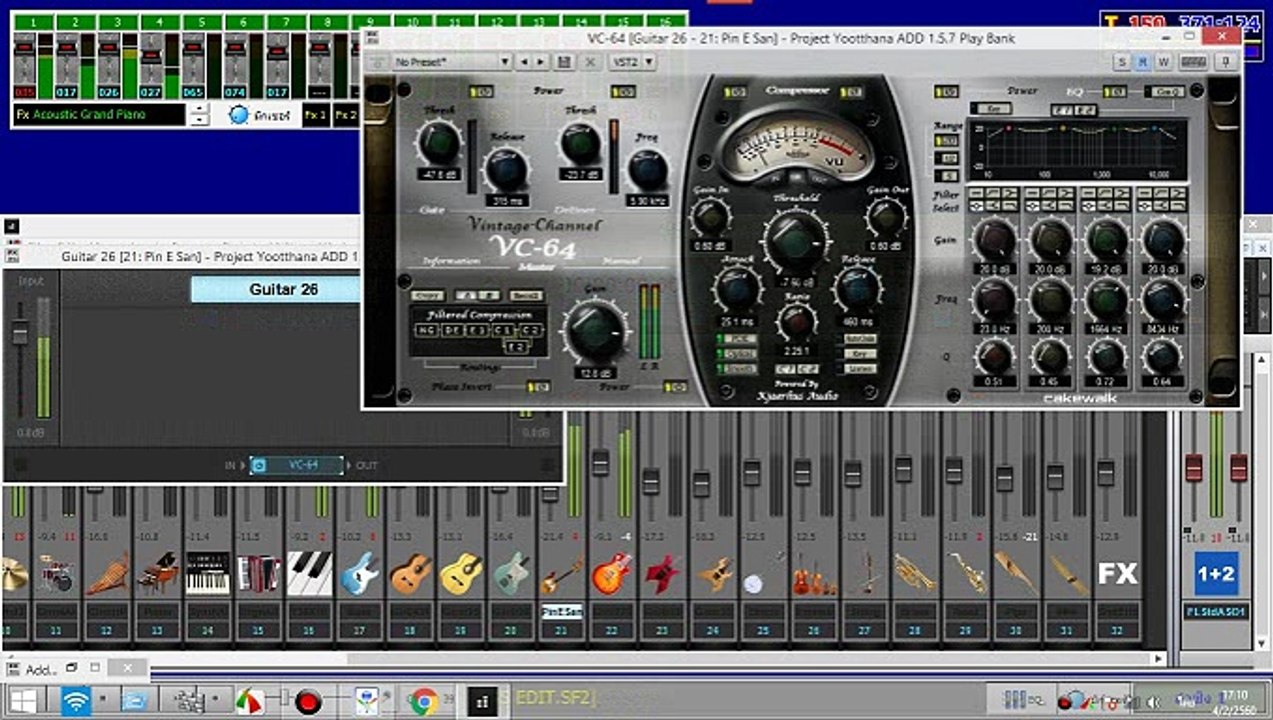The image size is (1273, 720).
Task: Select the teal electric guitar icon, channel 20
Action: [x=511, y=574]
